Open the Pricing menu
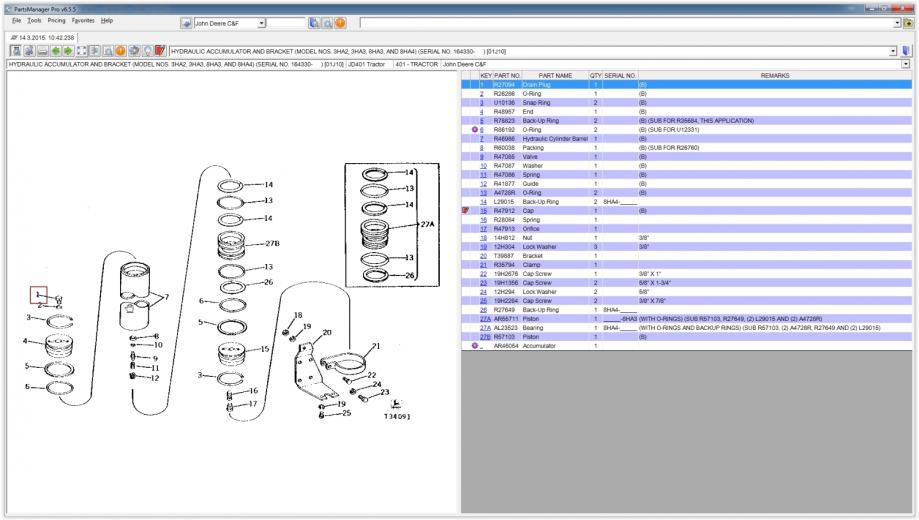Viewport: 919px width, 520px height. pyautogui.click(x=57, y=20)
